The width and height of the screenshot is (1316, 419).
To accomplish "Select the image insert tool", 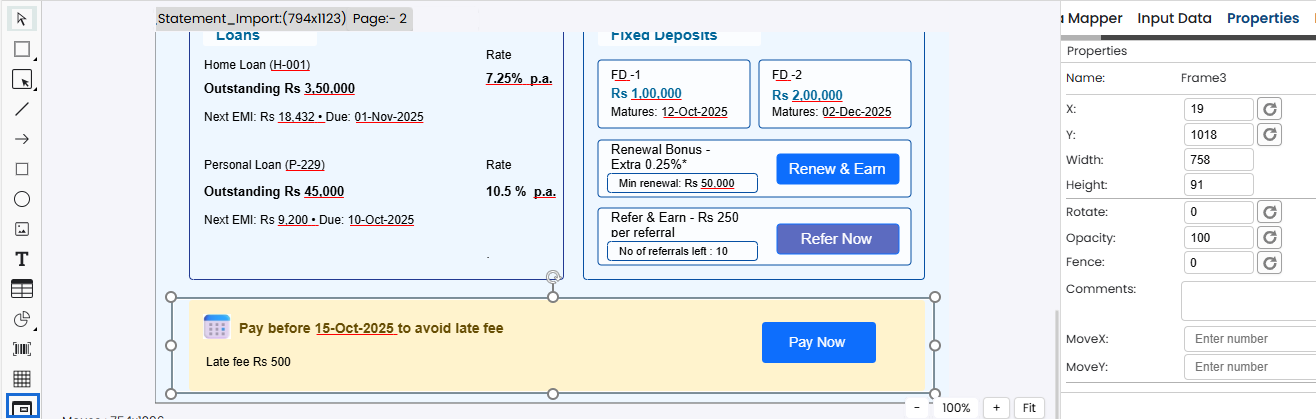I will (22, 229).
